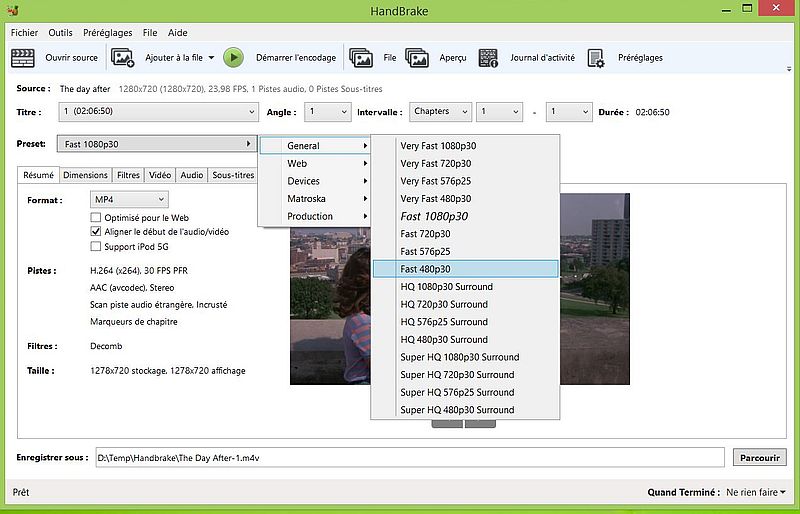Open the File queue icon in toolbar
The width and height of the screenshot is (800, 514).
coord(361,58)
